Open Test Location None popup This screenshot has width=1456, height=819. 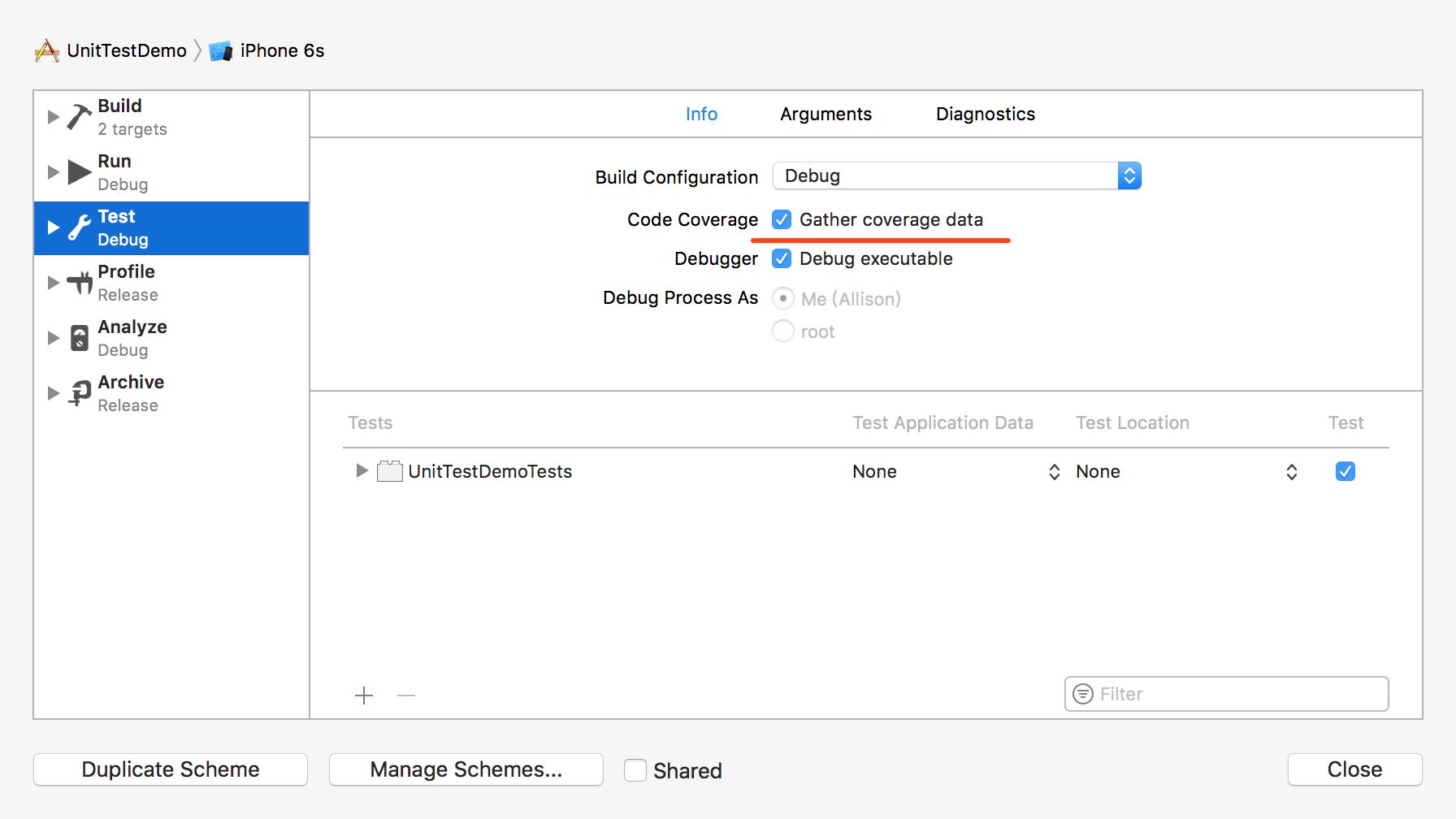pyautogui.click(x=1187, y=471)
